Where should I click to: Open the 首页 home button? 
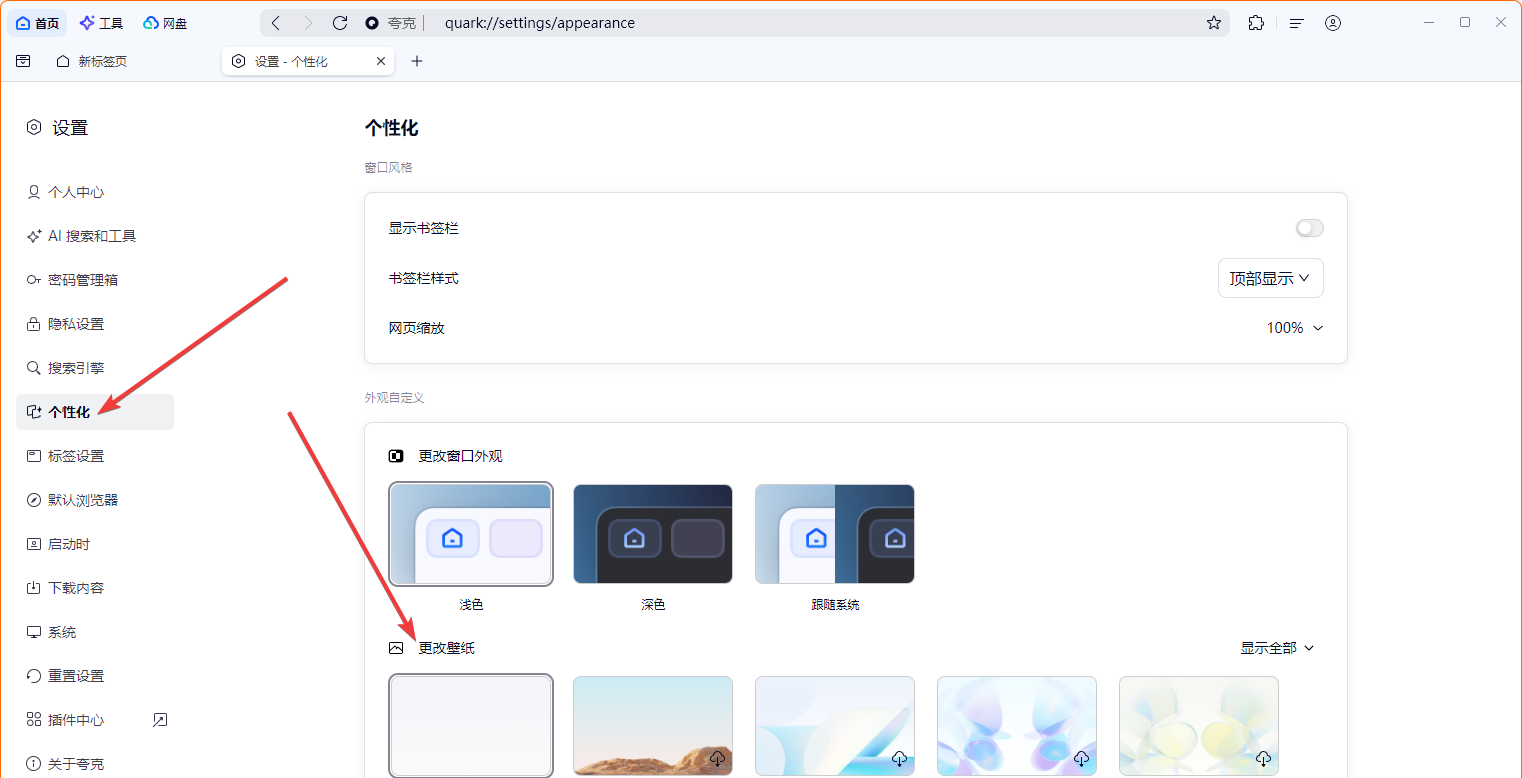(38, 23)
